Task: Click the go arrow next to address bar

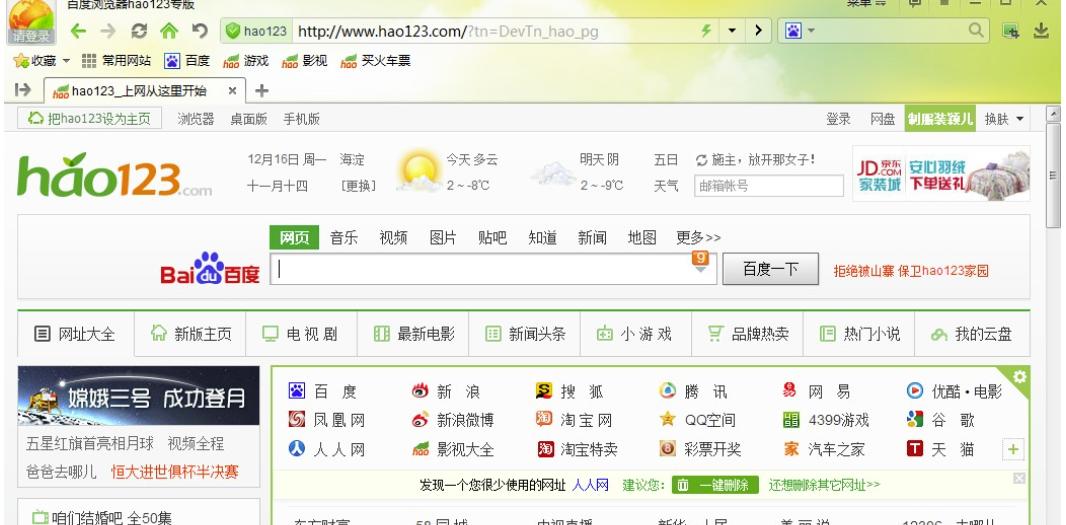Action: [x=757, y=31]
